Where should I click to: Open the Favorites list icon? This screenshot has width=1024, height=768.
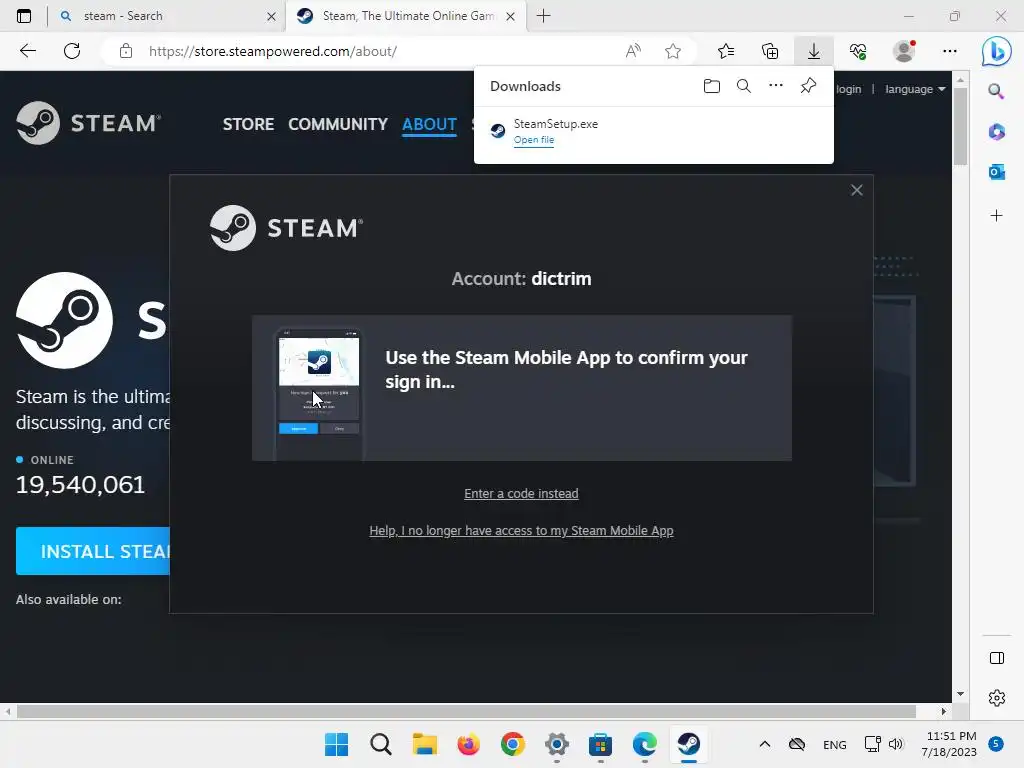726,51
